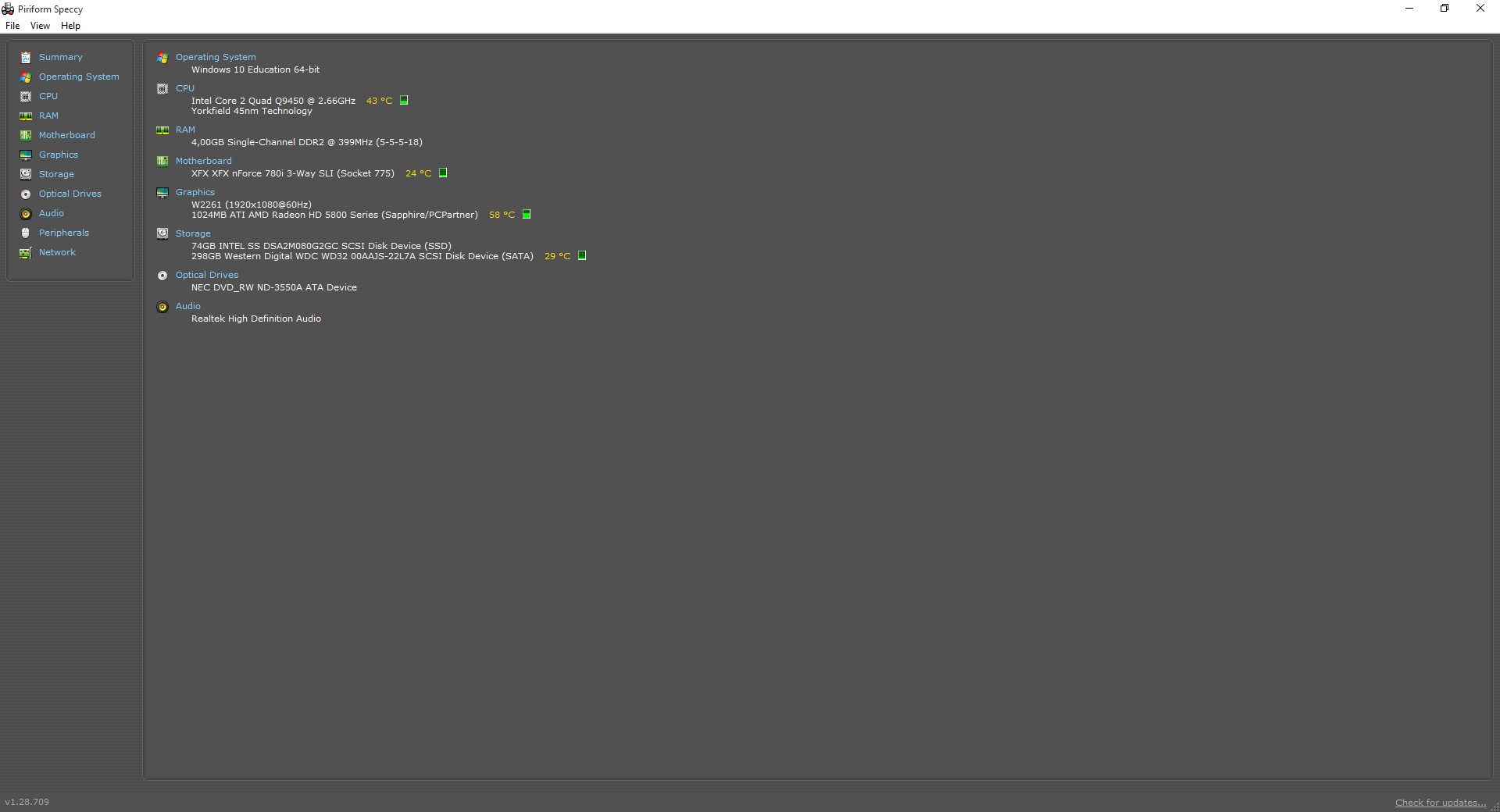The image size is (1500, 812).
Task: Open the View menu
Action: click(x=40, y=26)
